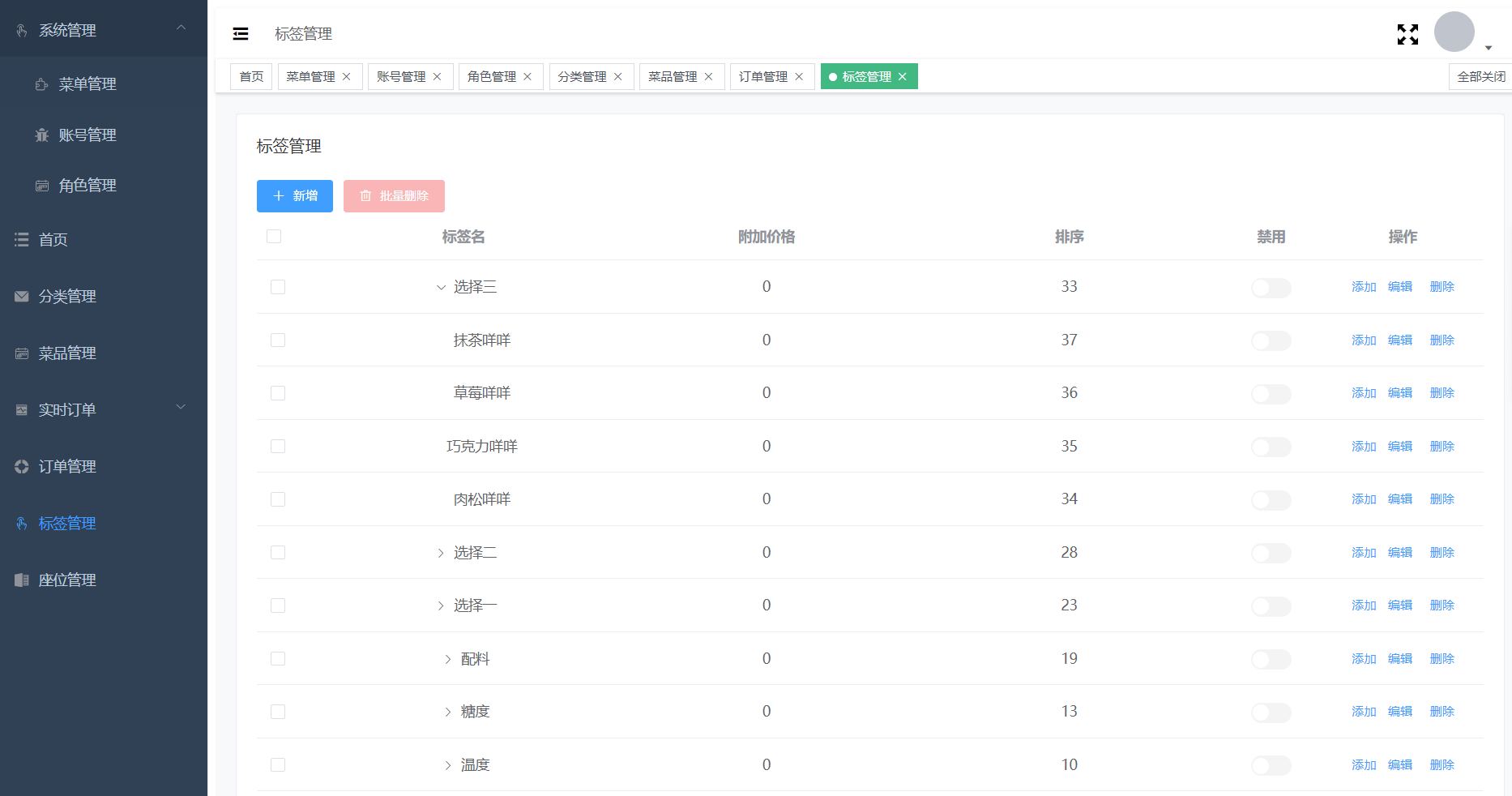The width and height of the screenshot is (1512, 796).
Task: Click the 角色管理 sidebar icon
Action: tap(42, 186)
